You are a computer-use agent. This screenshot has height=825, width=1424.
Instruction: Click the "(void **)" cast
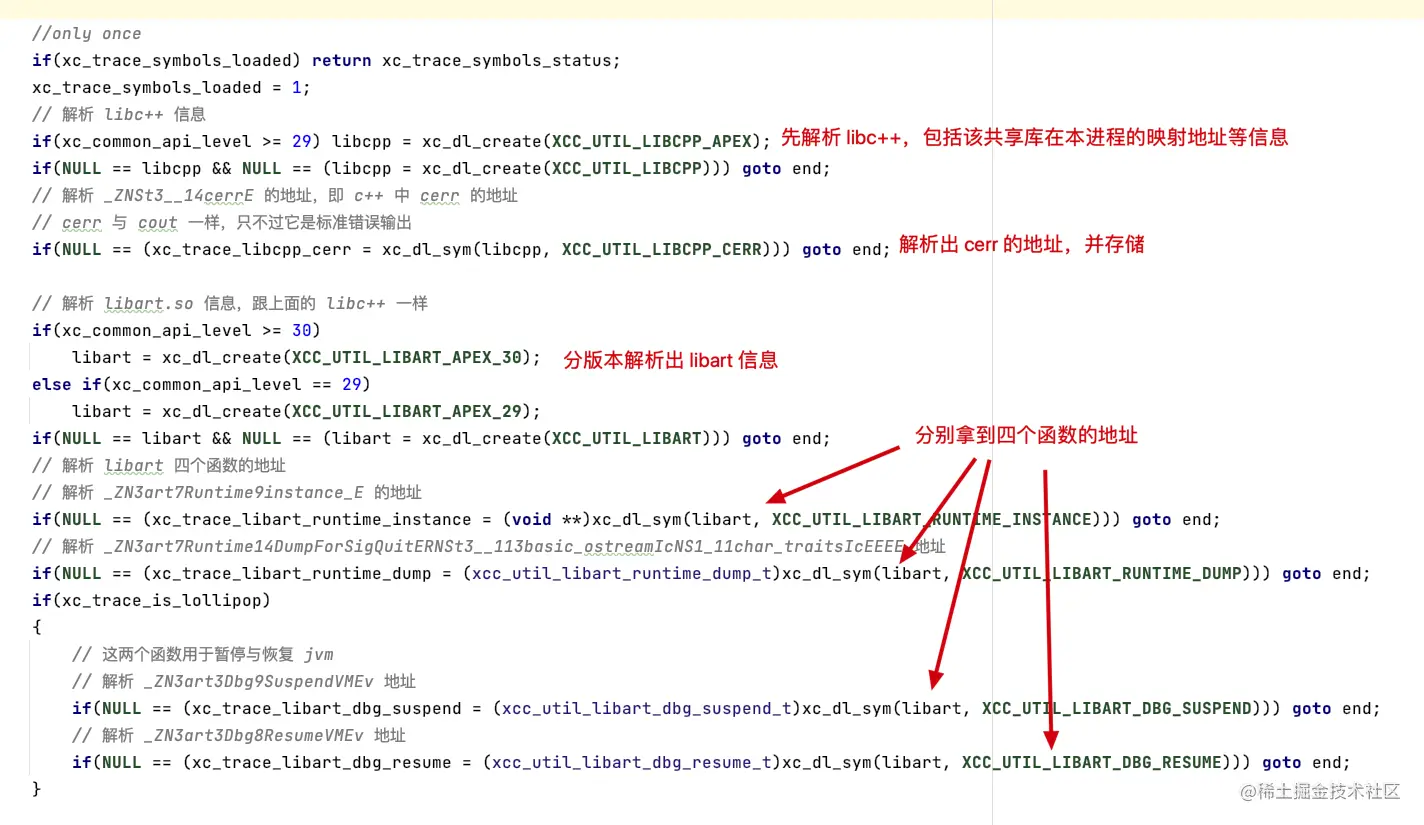546,520
